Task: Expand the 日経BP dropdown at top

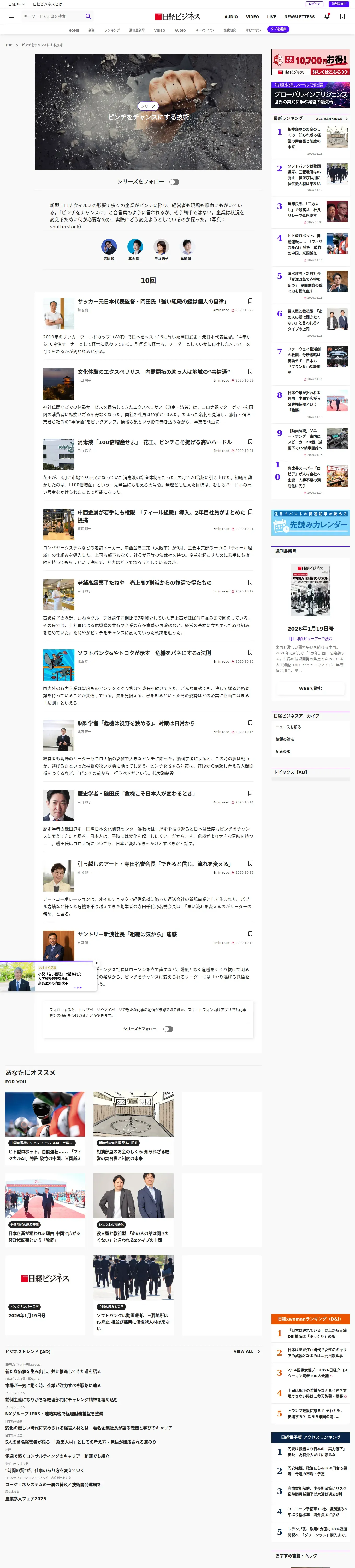Action: click(17, 4)
